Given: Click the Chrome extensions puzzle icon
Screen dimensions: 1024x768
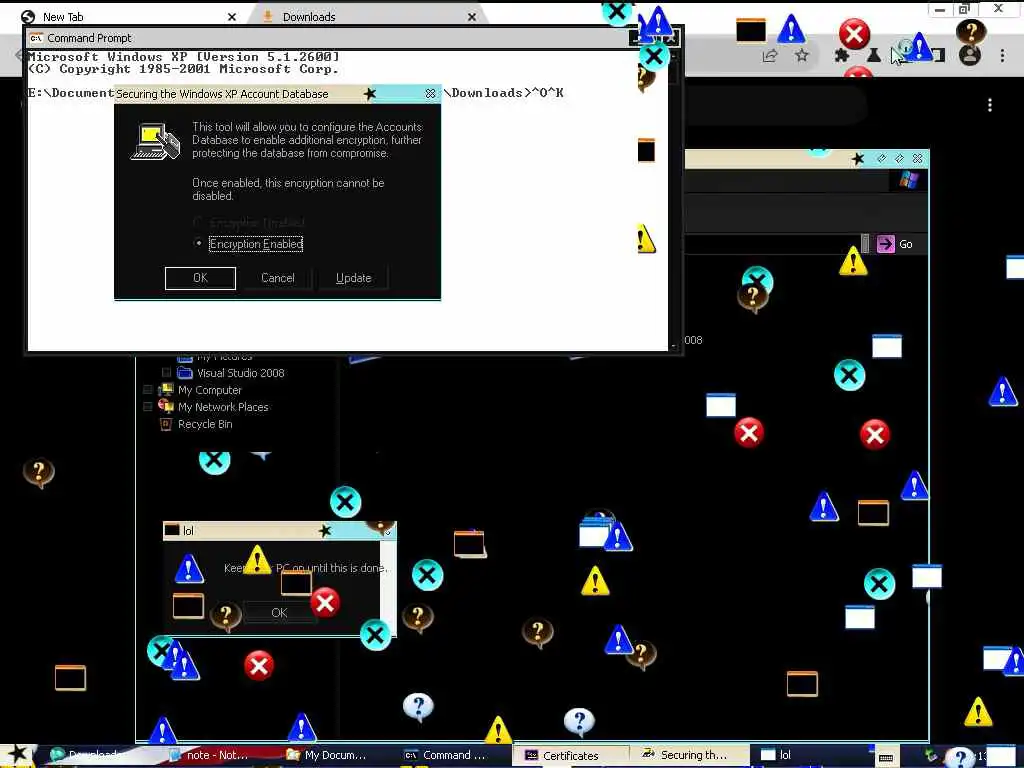Looking at the screenshot, I should [842, 56].
